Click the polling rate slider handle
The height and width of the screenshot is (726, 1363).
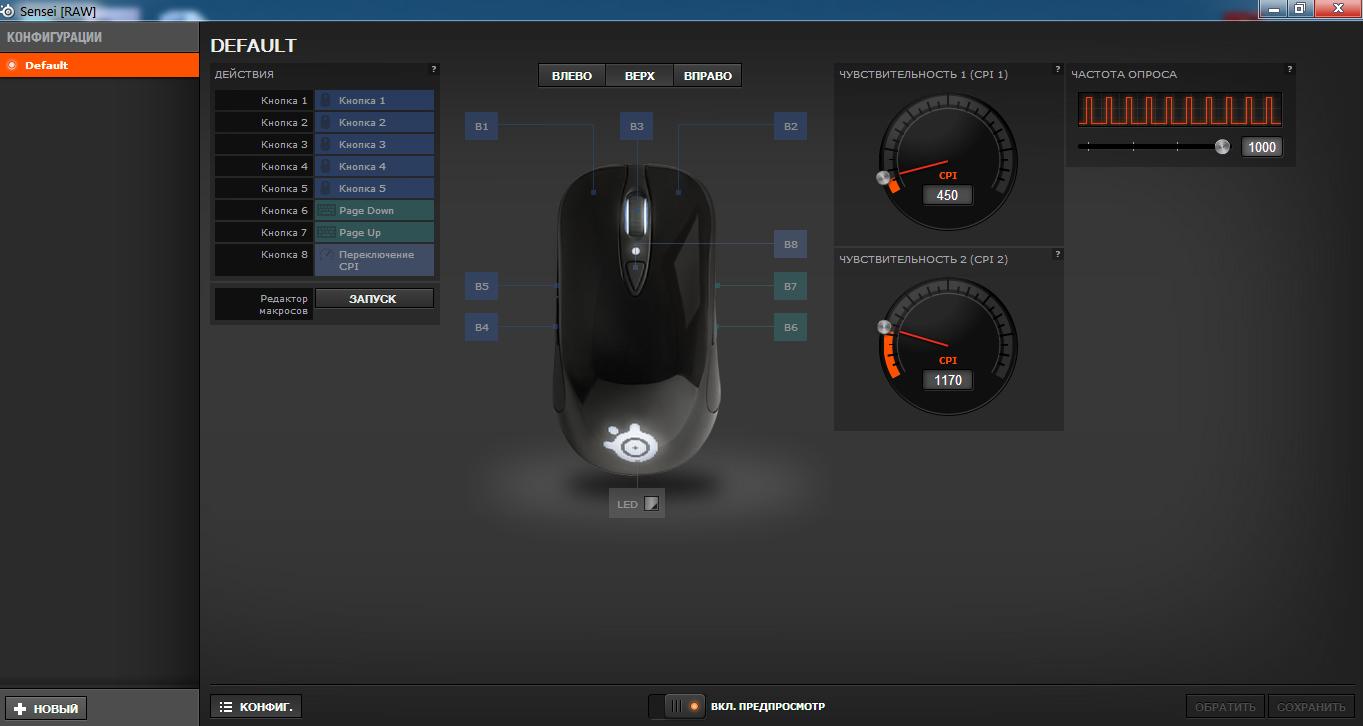coord(1222,146)
